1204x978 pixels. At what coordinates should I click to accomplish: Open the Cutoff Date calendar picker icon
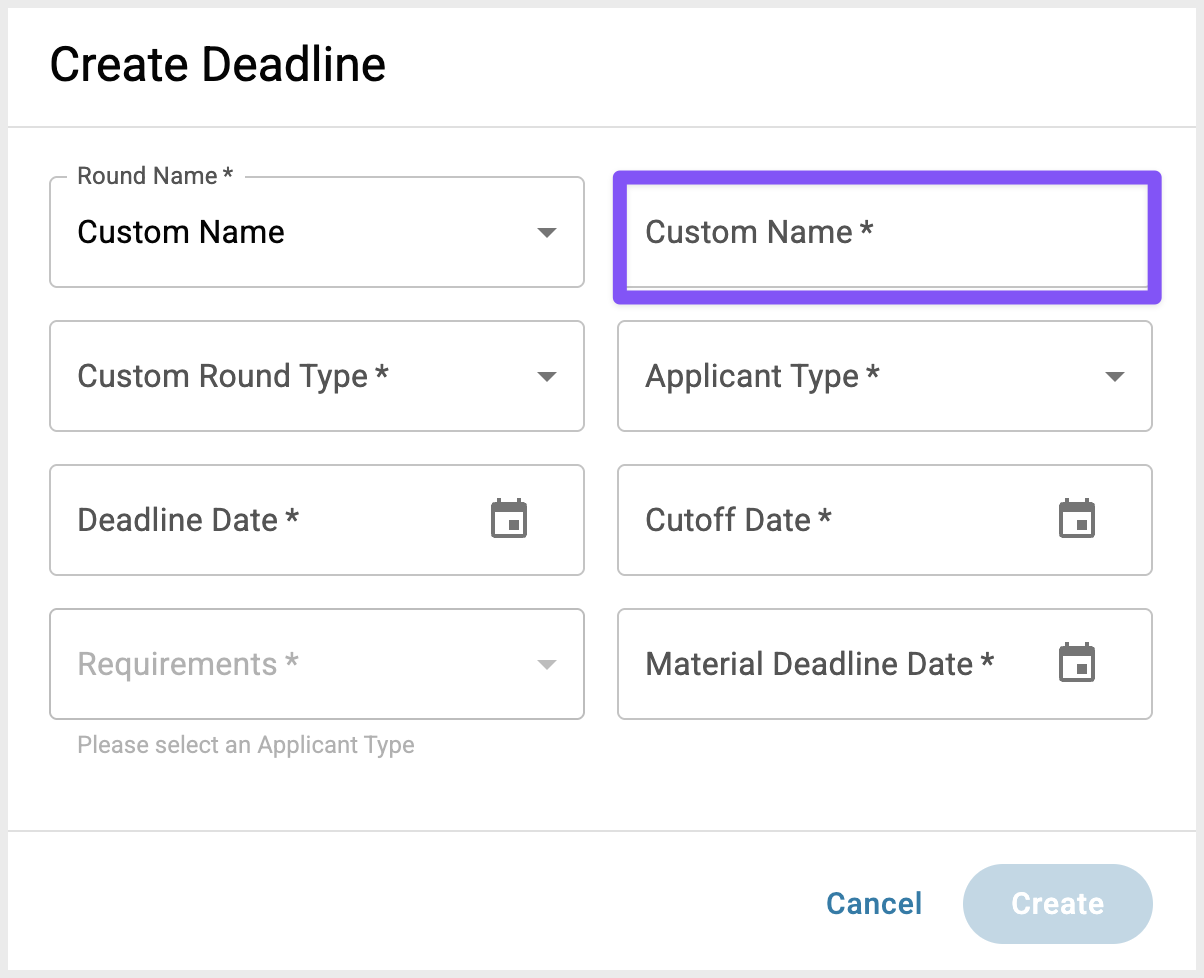(x=1077, y=519)
